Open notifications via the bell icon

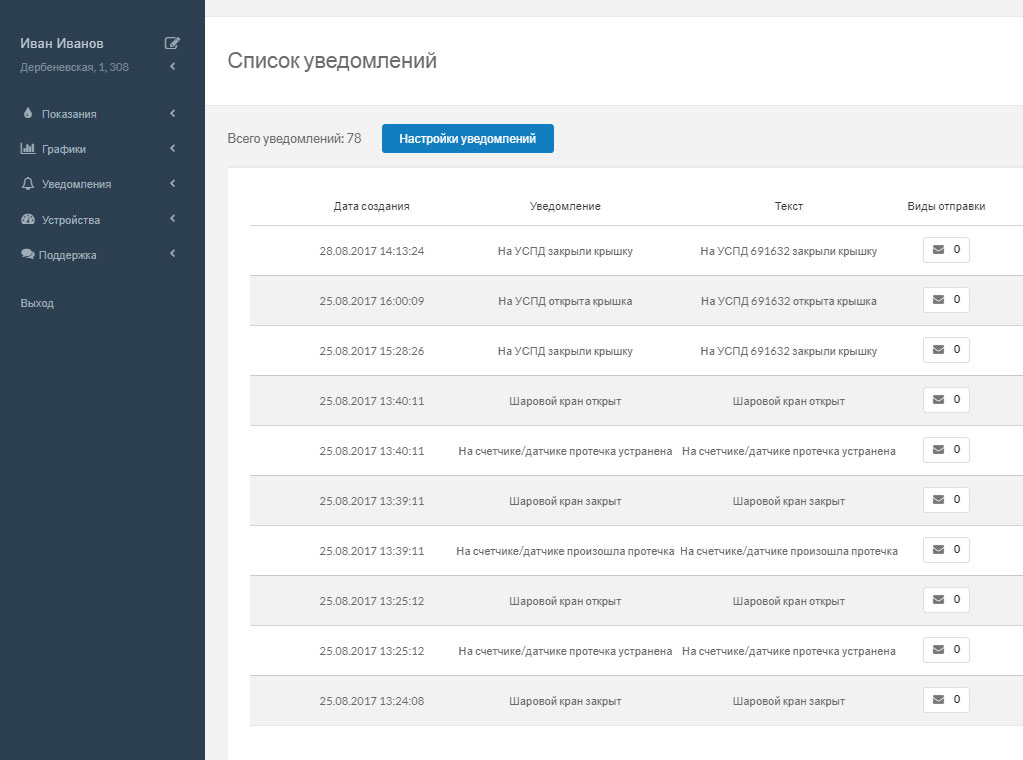click(x=27, y=184)
